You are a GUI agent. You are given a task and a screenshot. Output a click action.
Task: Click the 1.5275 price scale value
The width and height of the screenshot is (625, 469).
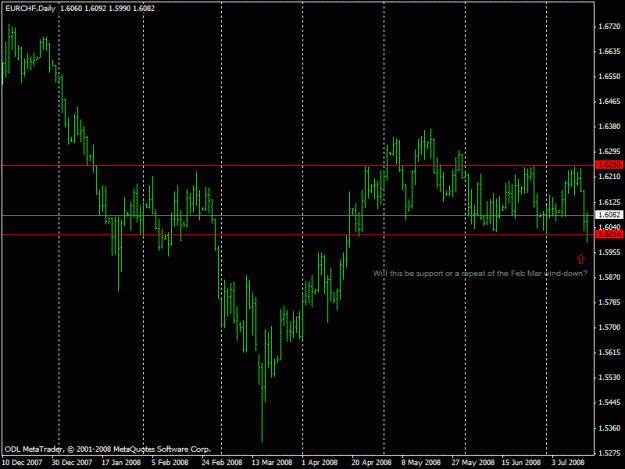tap(609, 453)
